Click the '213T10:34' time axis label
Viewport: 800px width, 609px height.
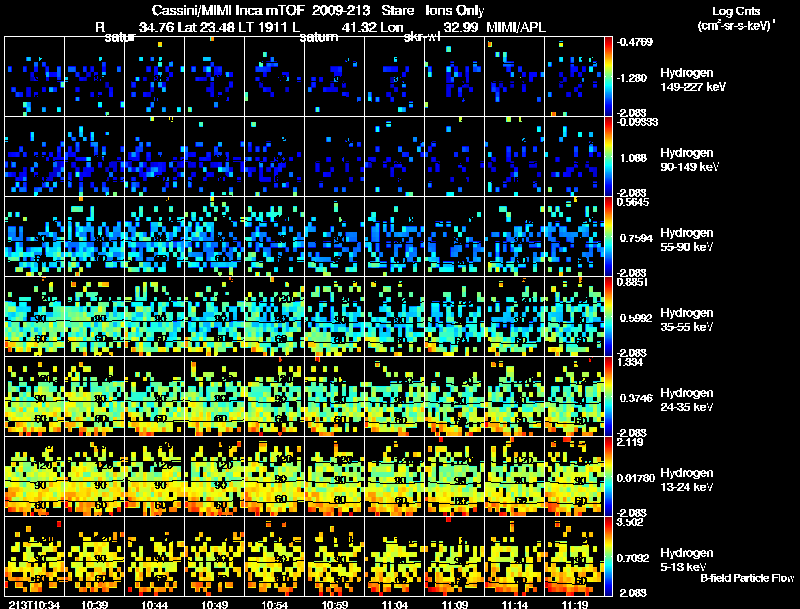pos(34,604)
